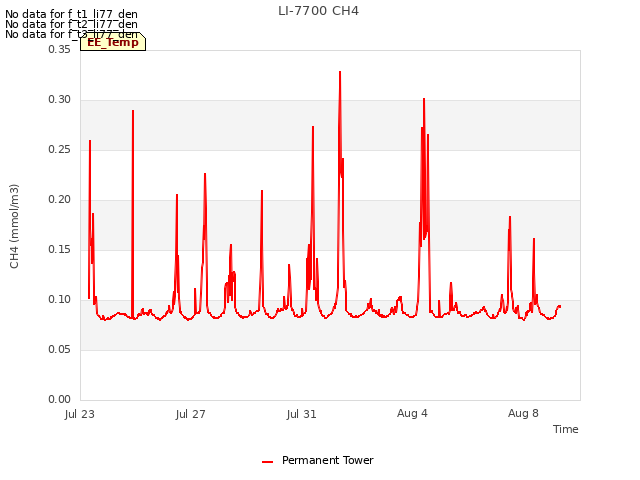
Task: Click the 0.15 y-axis tick label
Action: pyautogui.click(x=60, y=249)
